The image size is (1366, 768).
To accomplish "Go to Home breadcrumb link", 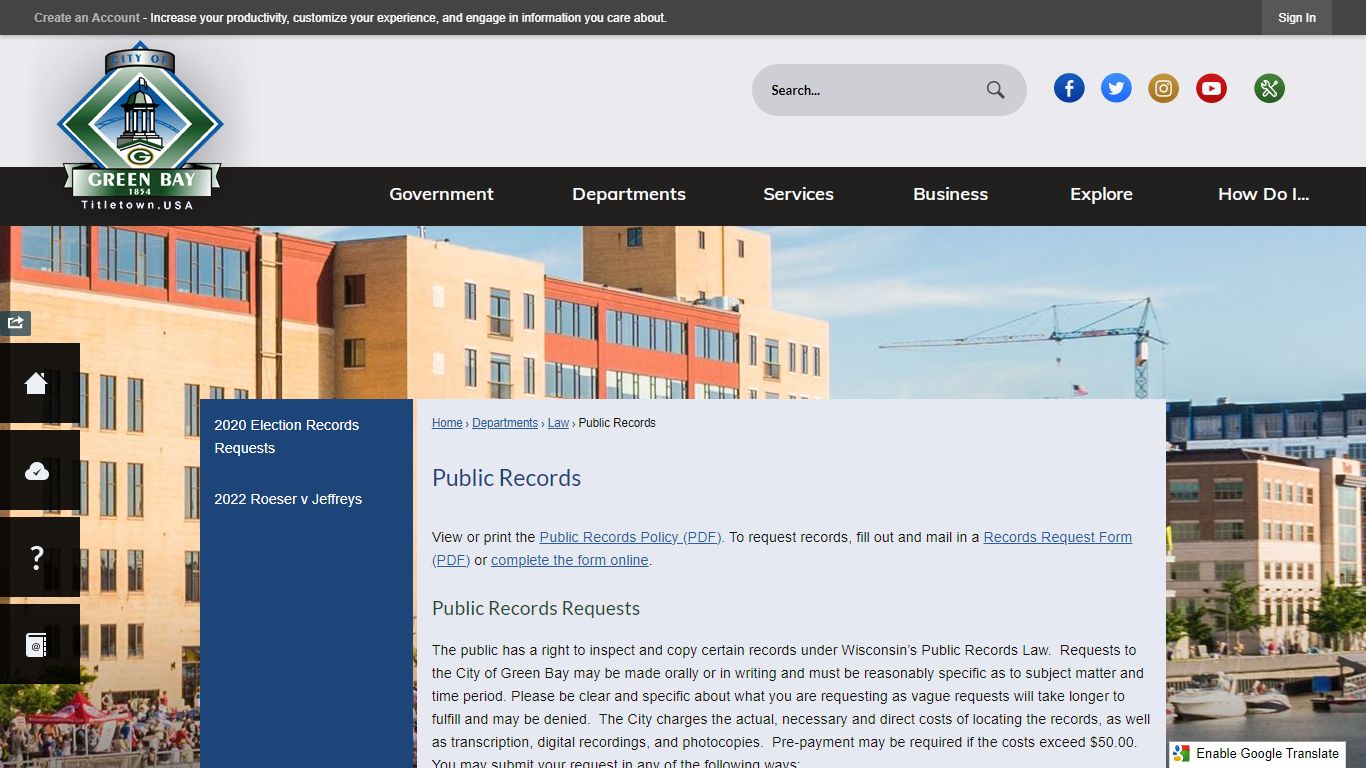I will pos(447,423).
